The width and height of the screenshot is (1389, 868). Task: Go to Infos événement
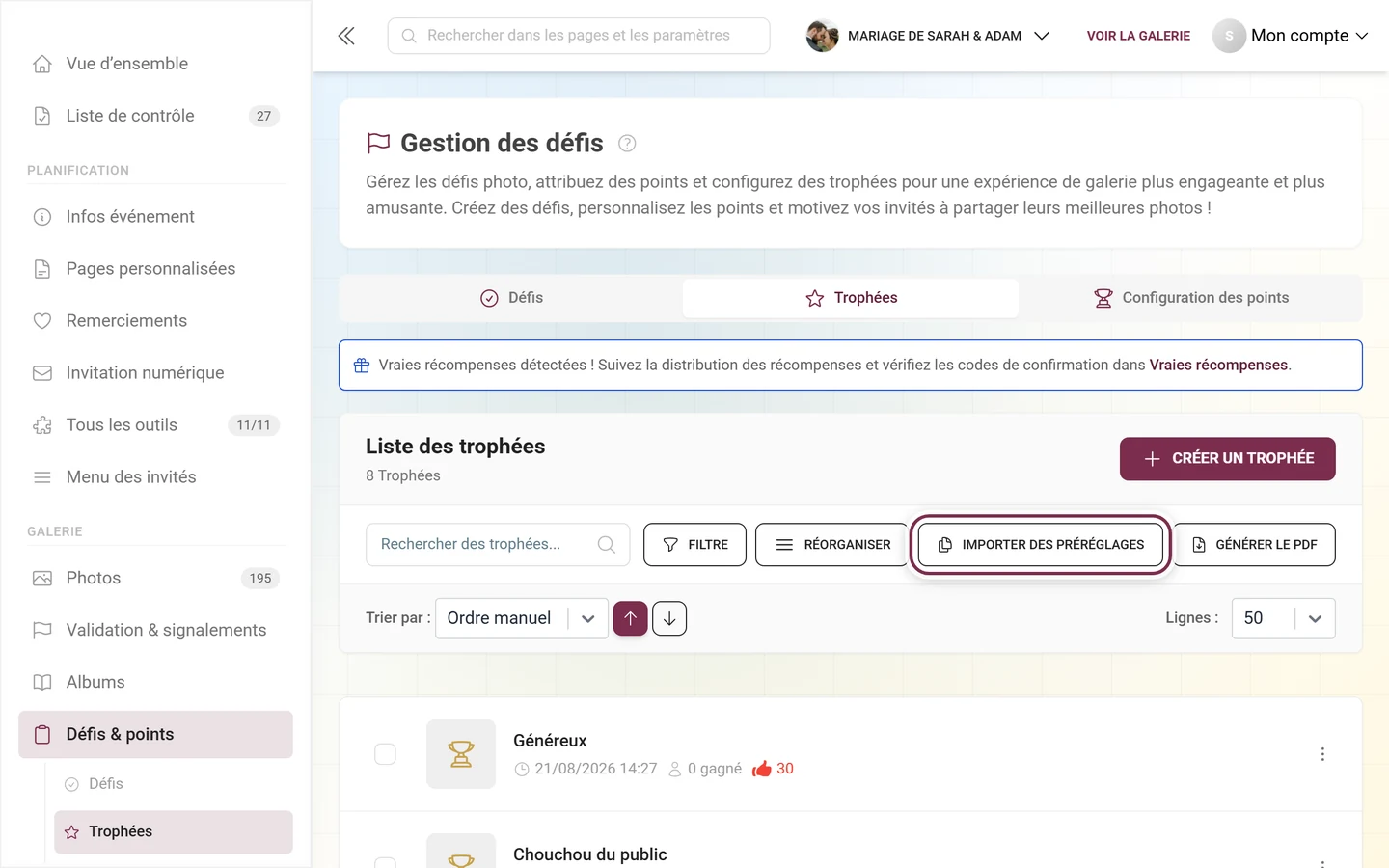point(155,217)
